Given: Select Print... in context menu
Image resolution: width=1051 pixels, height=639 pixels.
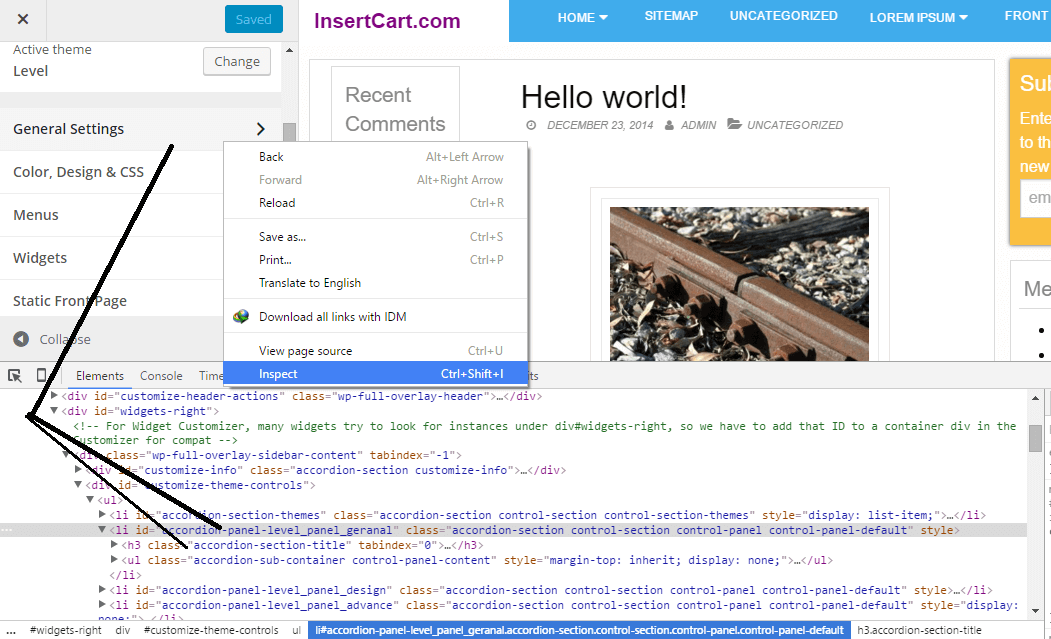Looking at the screenshot, I should tap(375, 259).
